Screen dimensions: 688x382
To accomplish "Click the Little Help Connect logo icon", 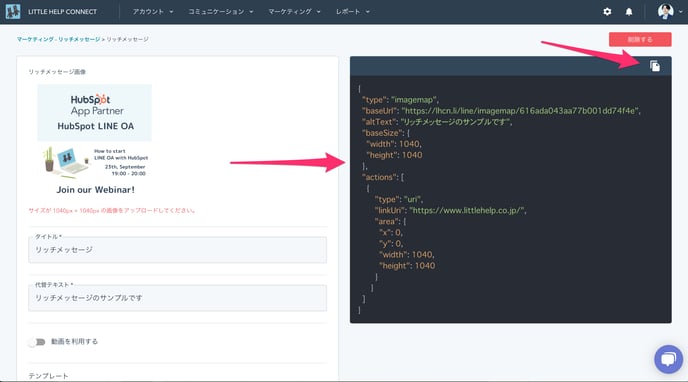I will pos(13,11).
